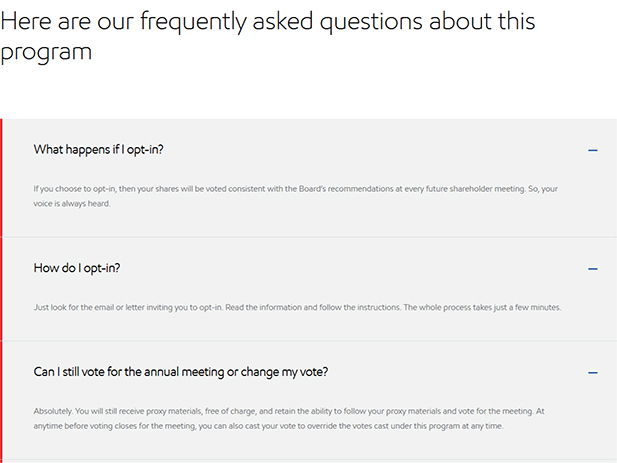
Task: Click the answer text about Board's recommendations
Action: [x=300, y=188]
